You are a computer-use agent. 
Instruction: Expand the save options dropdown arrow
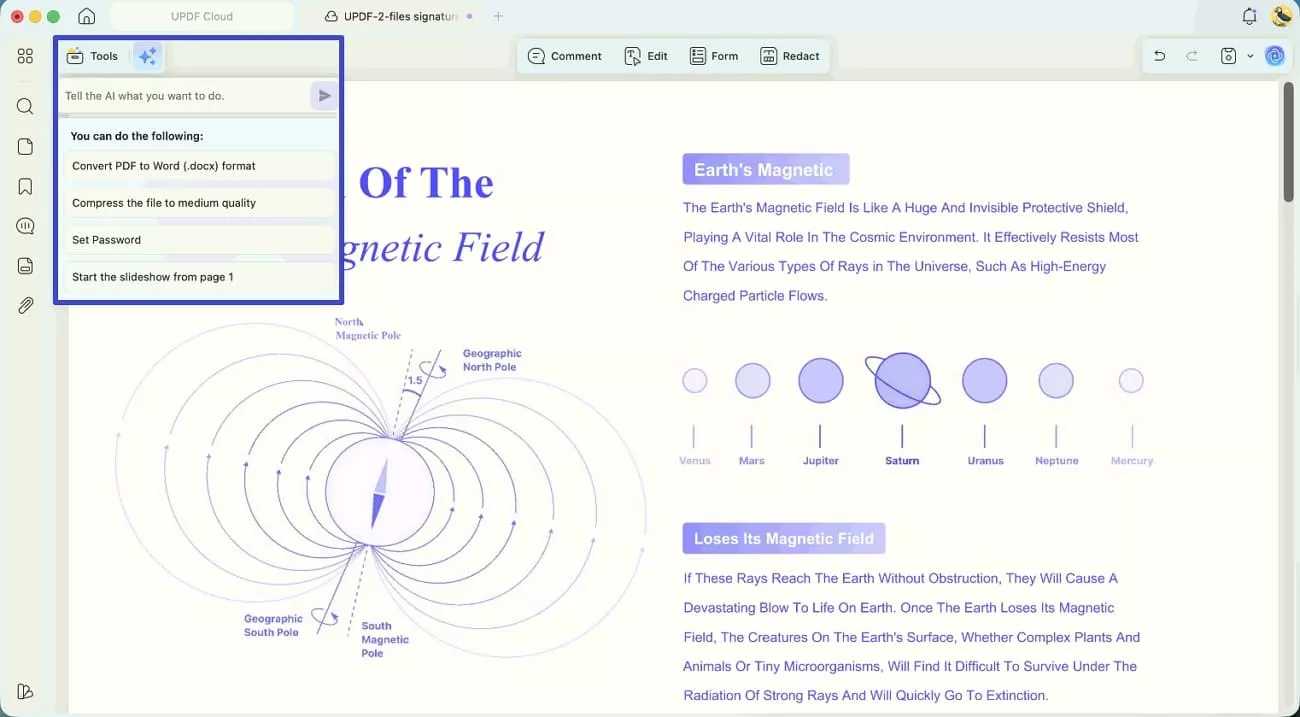tap(1250, 56)
